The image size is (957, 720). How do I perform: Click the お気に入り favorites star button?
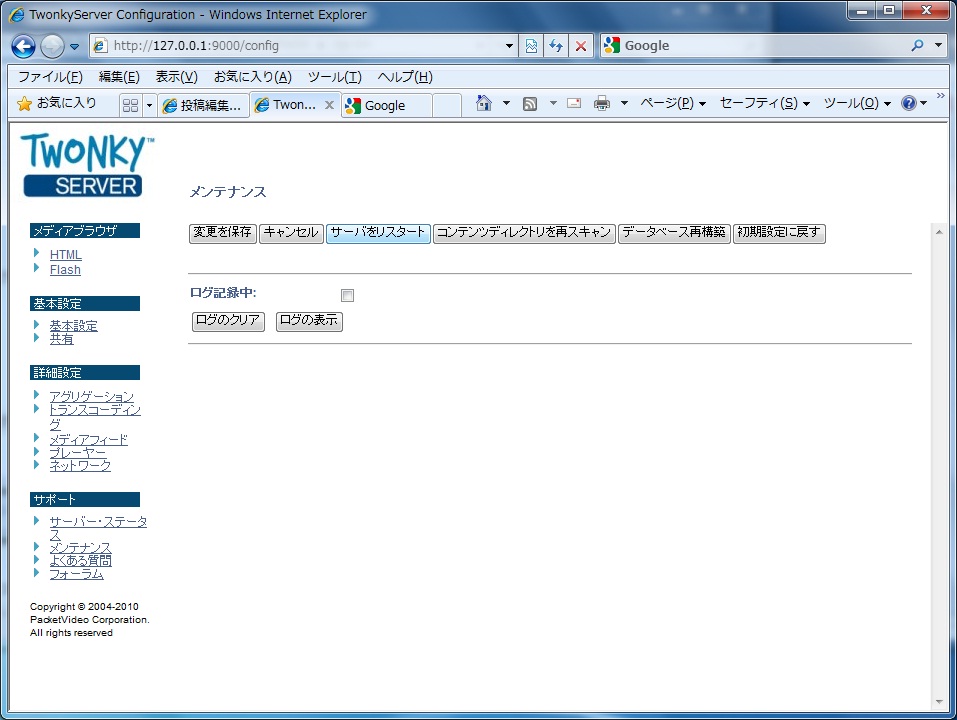[x=57, y=103]
